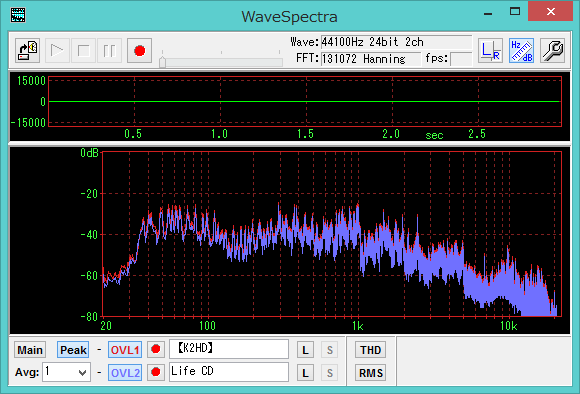Click the S save button in Life CD row
Image resolution: width=580 pixels, height=394 pixels.
329,373
